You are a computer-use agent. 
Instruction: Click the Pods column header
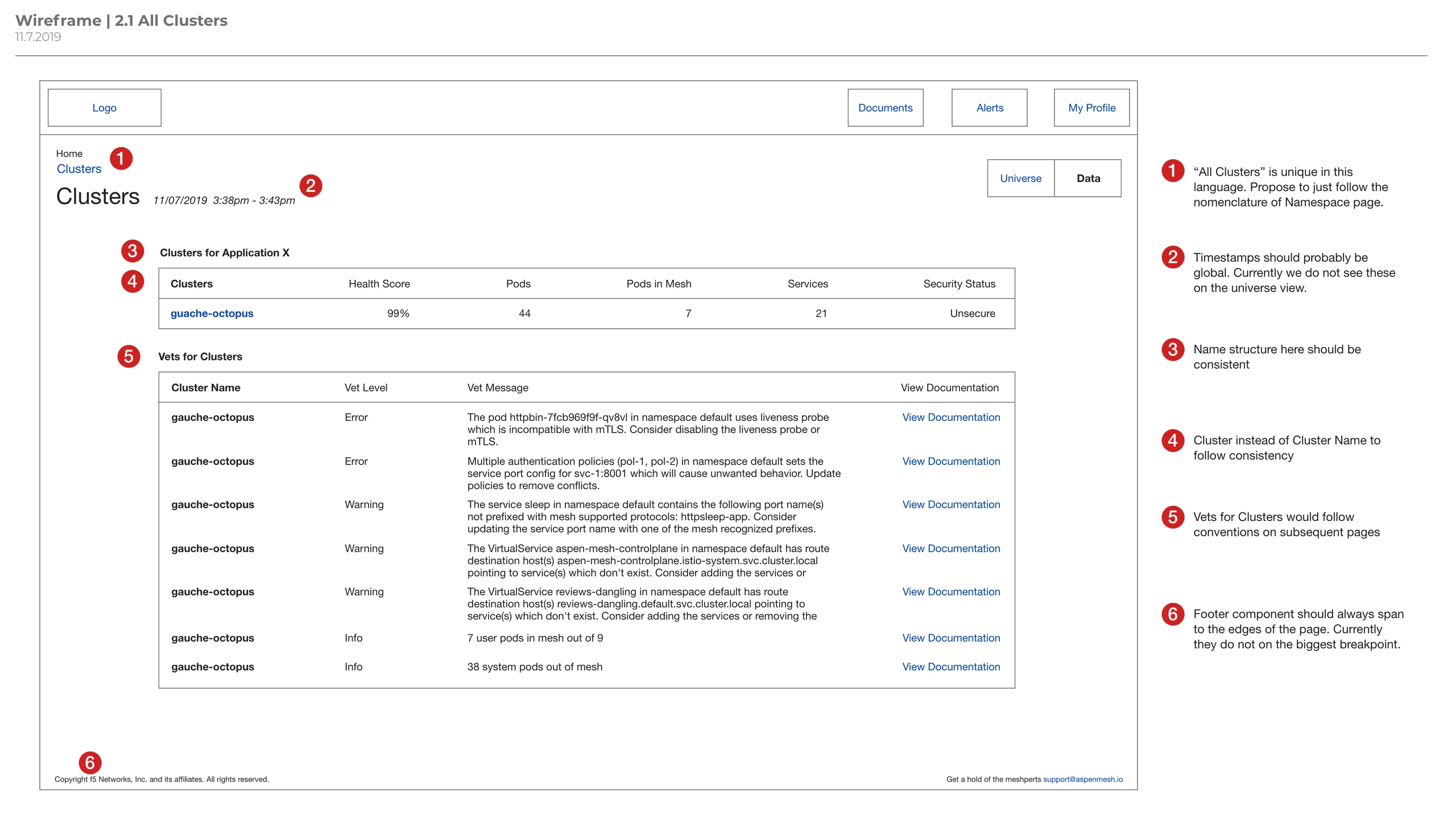click(518, 284)
